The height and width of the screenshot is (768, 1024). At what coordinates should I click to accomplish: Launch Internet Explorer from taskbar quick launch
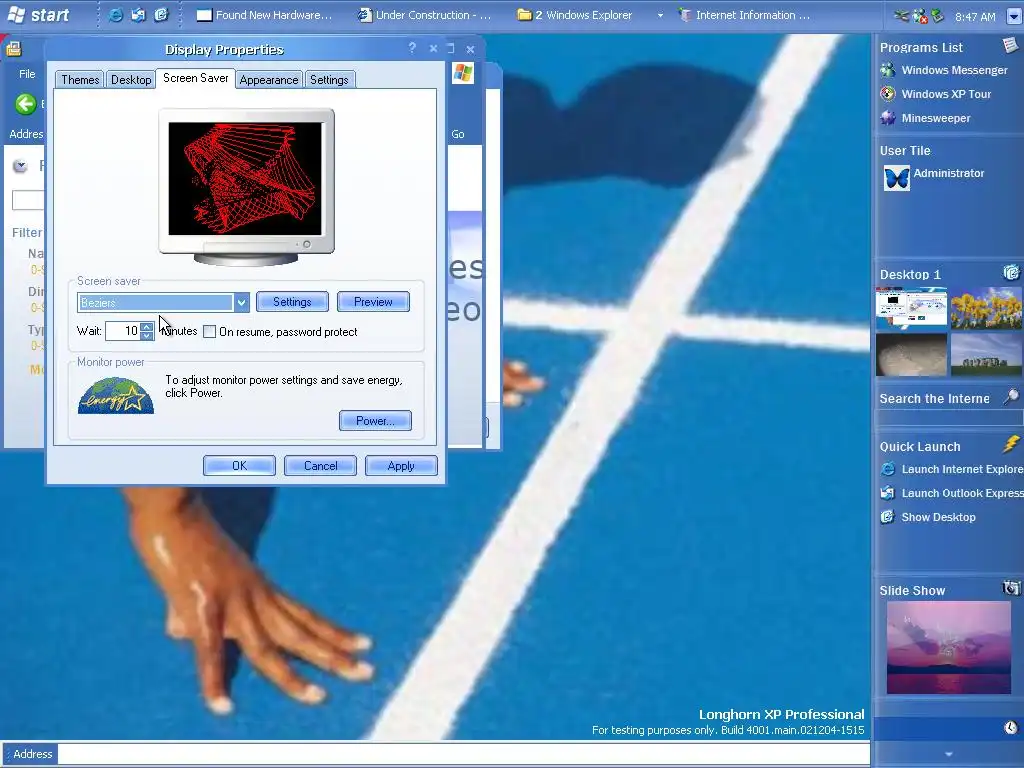point(116,15)
